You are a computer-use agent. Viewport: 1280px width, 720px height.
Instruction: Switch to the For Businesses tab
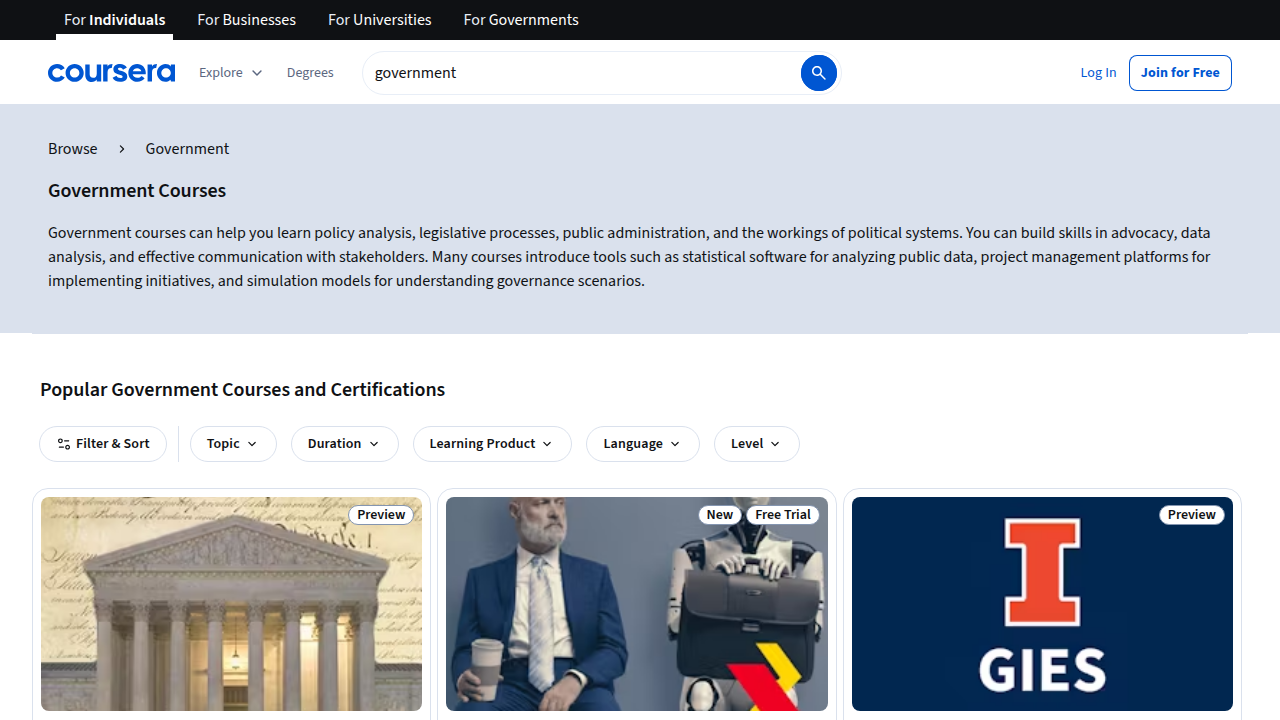click(x=246, y=19)
